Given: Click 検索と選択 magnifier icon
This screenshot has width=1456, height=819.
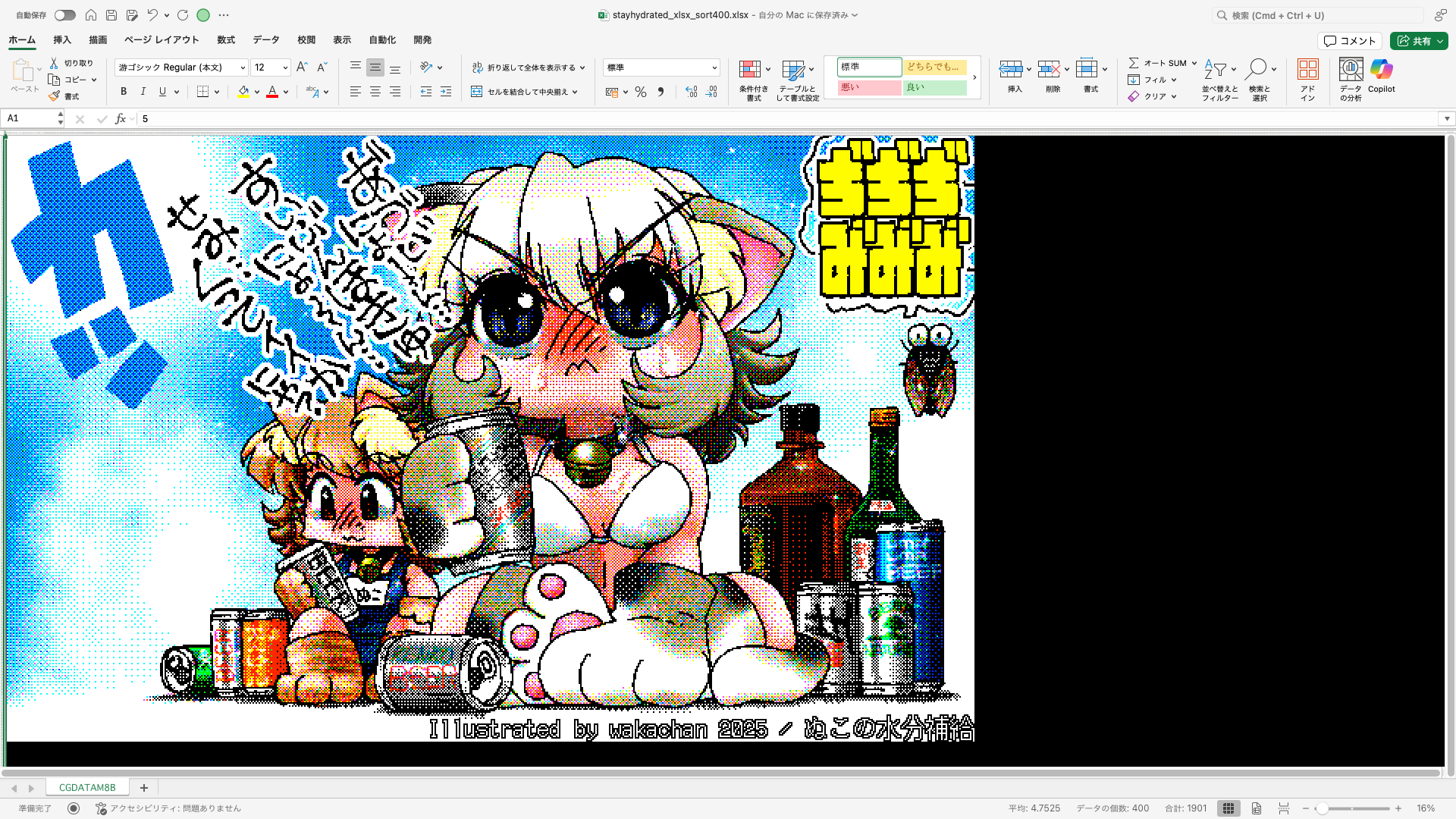Looking at the screenshot, I should [x=1256, y=70].
